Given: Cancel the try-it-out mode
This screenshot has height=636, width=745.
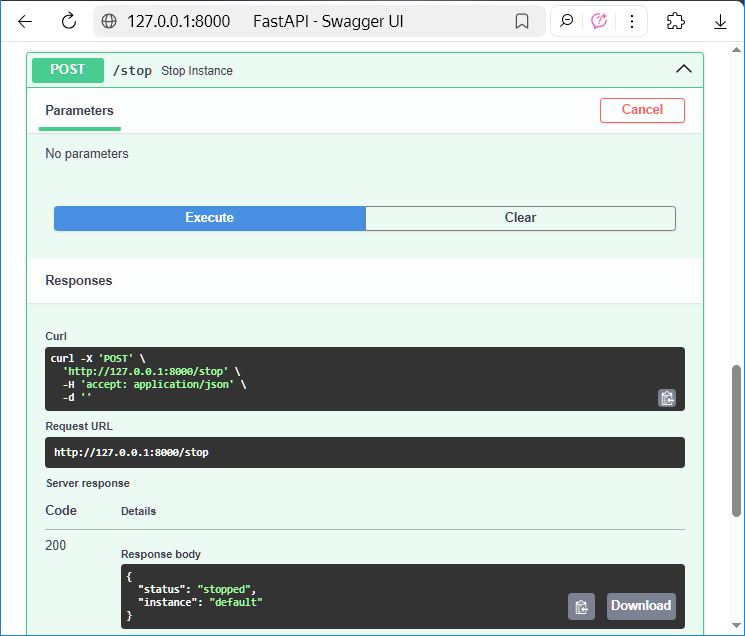Looking at the screenshot, I should [642, 110].
